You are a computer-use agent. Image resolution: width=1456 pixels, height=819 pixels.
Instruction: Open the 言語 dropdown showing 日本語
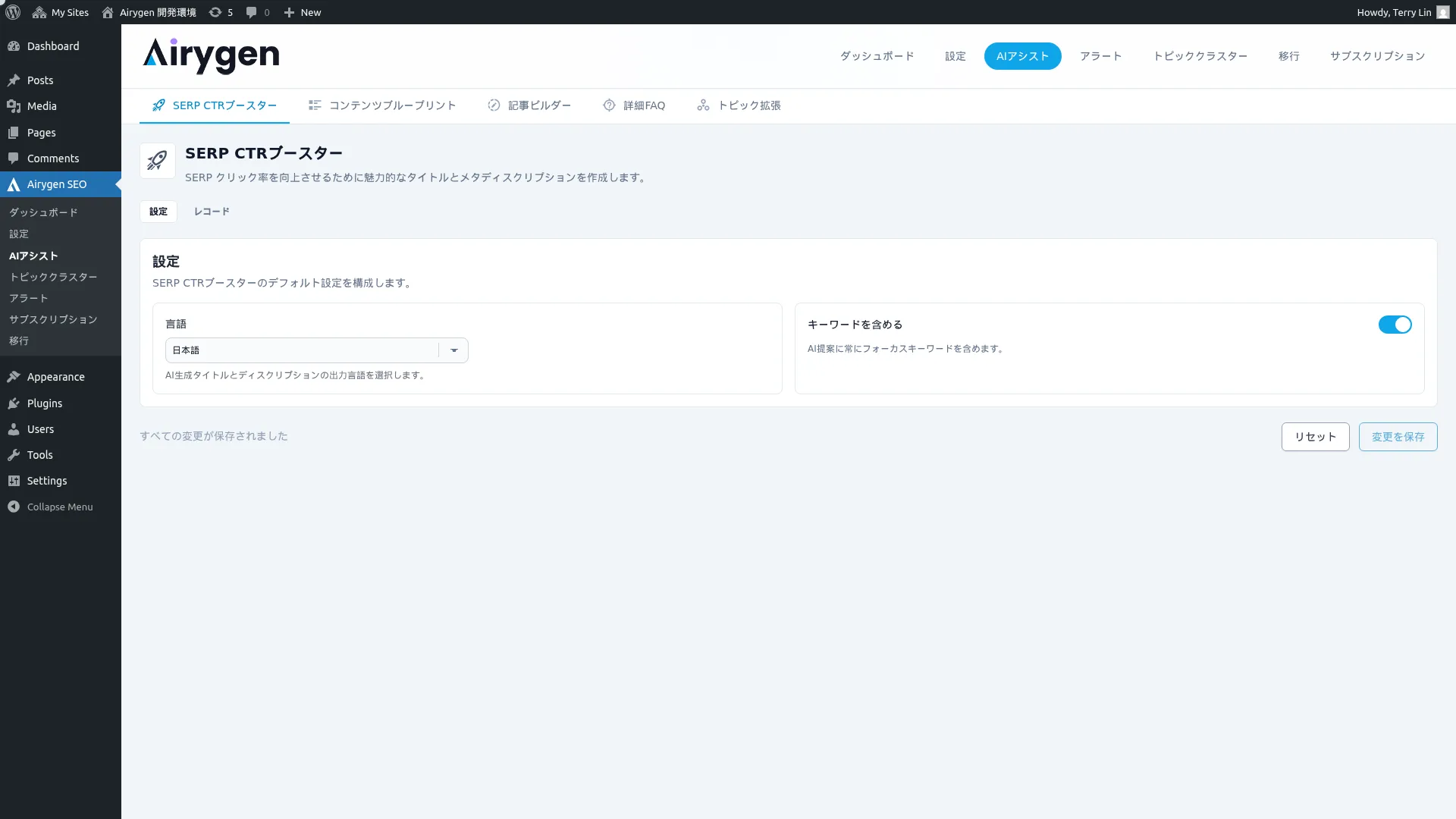[317, 350]
